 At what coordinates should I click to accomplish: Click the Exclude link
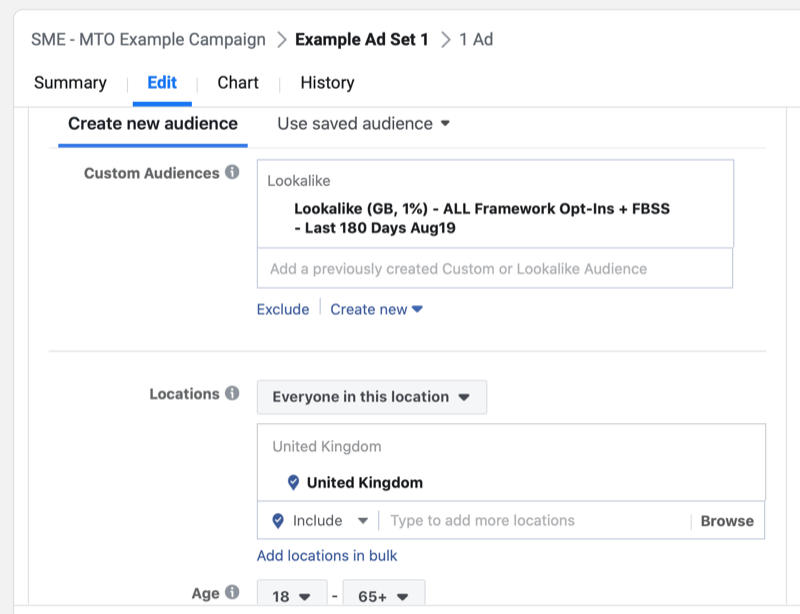pos(282,309)
